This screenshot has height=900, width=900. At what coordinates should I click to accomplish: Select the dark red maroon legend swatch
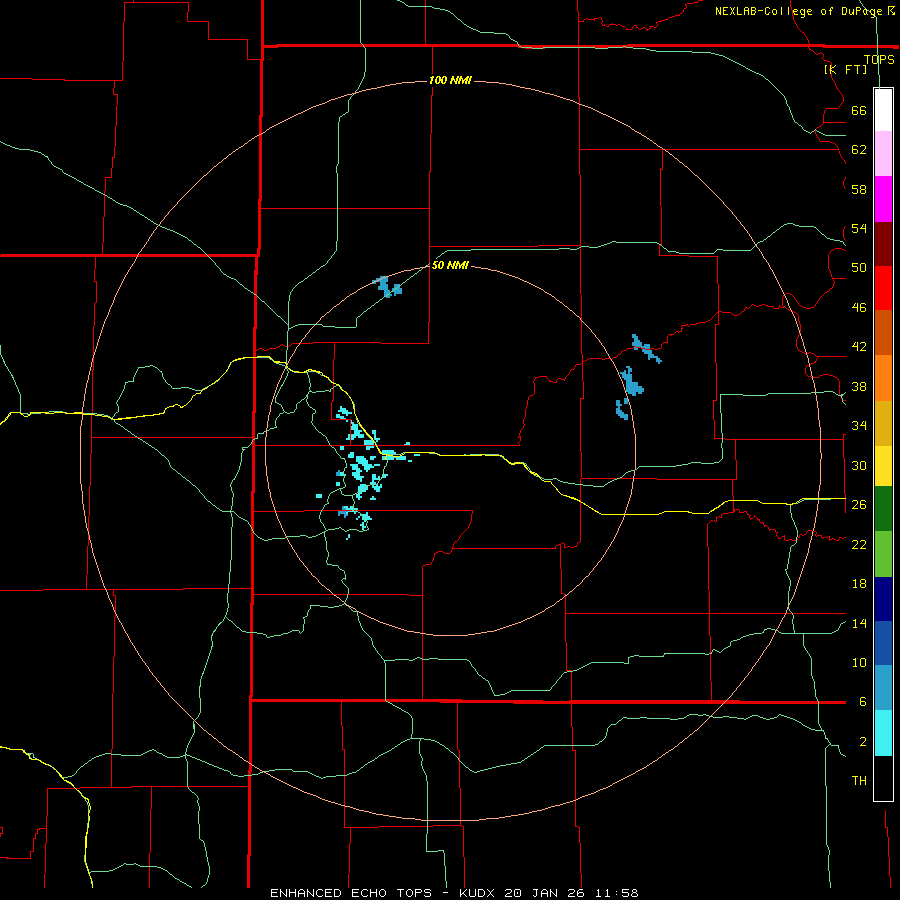click(883, 244)
